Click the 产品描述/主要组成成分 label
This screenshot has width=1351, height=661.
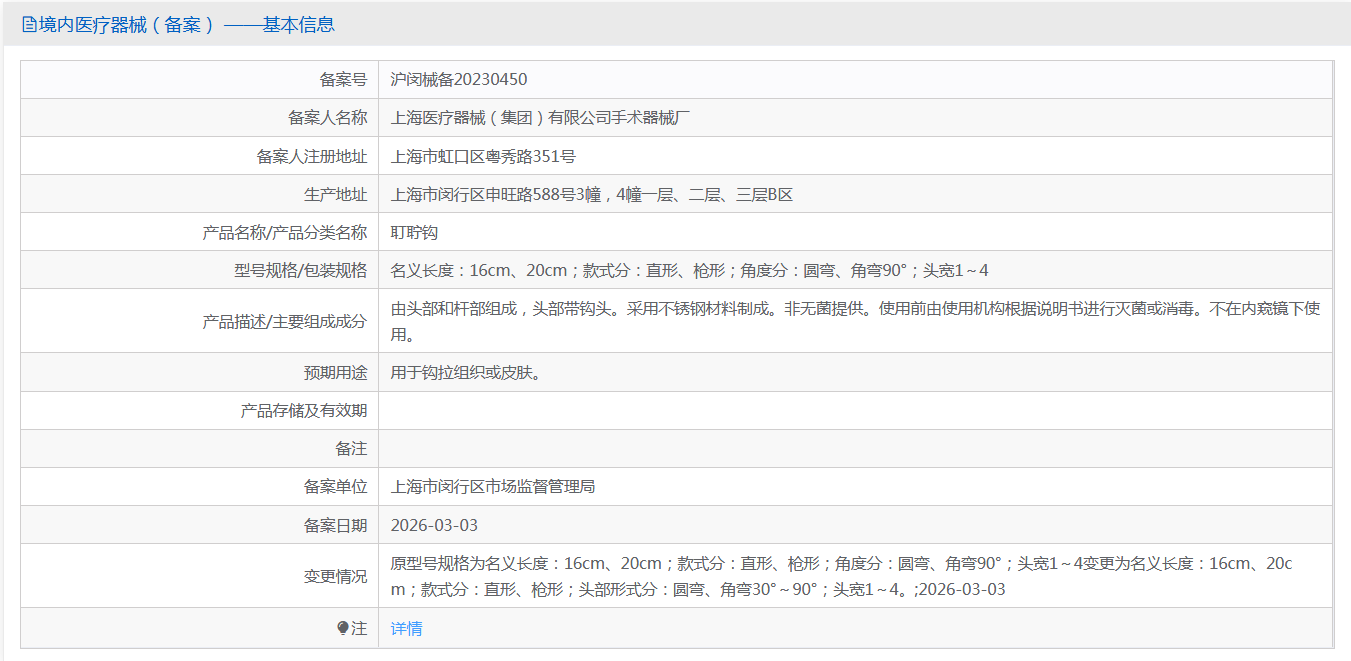point(284,321)
